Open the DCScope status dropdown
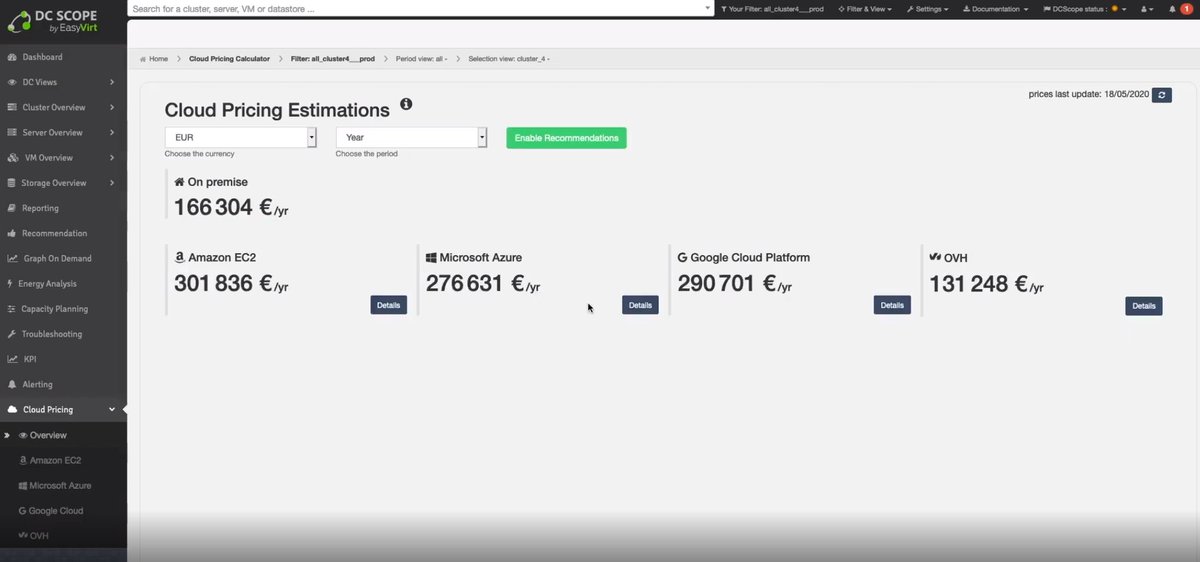 [x=1084, y=9]
